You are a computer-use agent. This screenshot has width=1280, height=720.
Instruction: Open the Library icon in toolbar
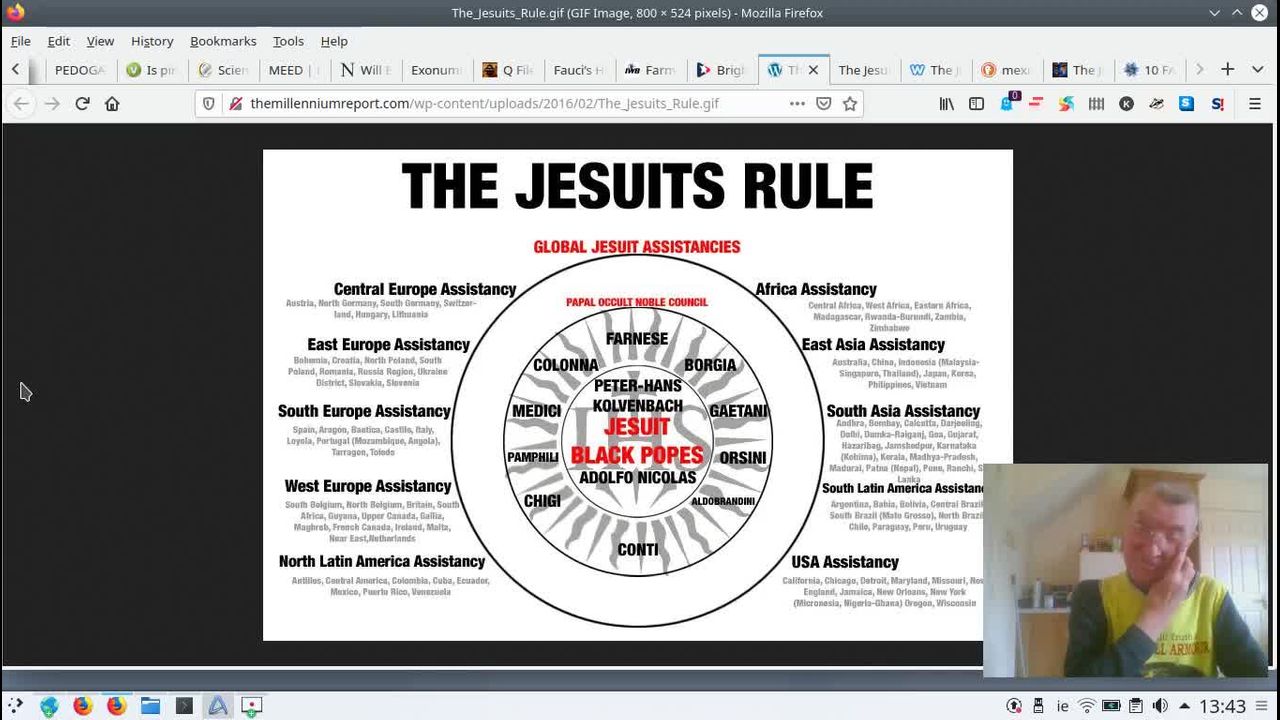946,103
